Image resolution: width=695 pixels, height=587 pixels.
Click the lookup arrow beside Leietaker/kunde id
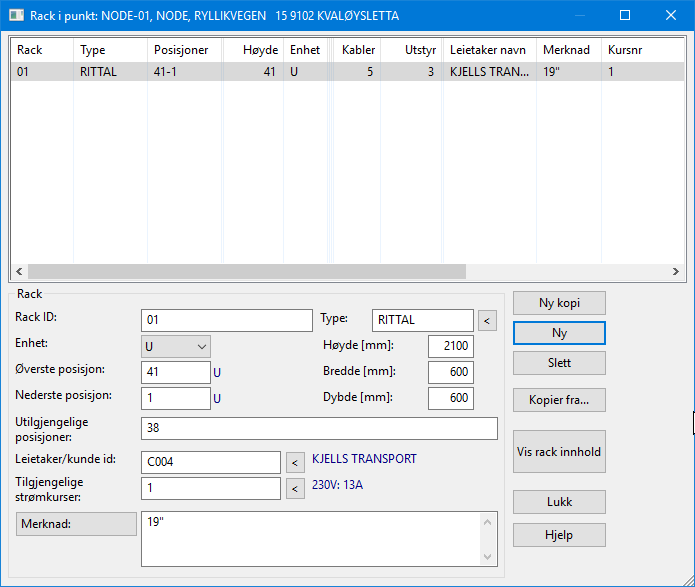click(295, 463)
